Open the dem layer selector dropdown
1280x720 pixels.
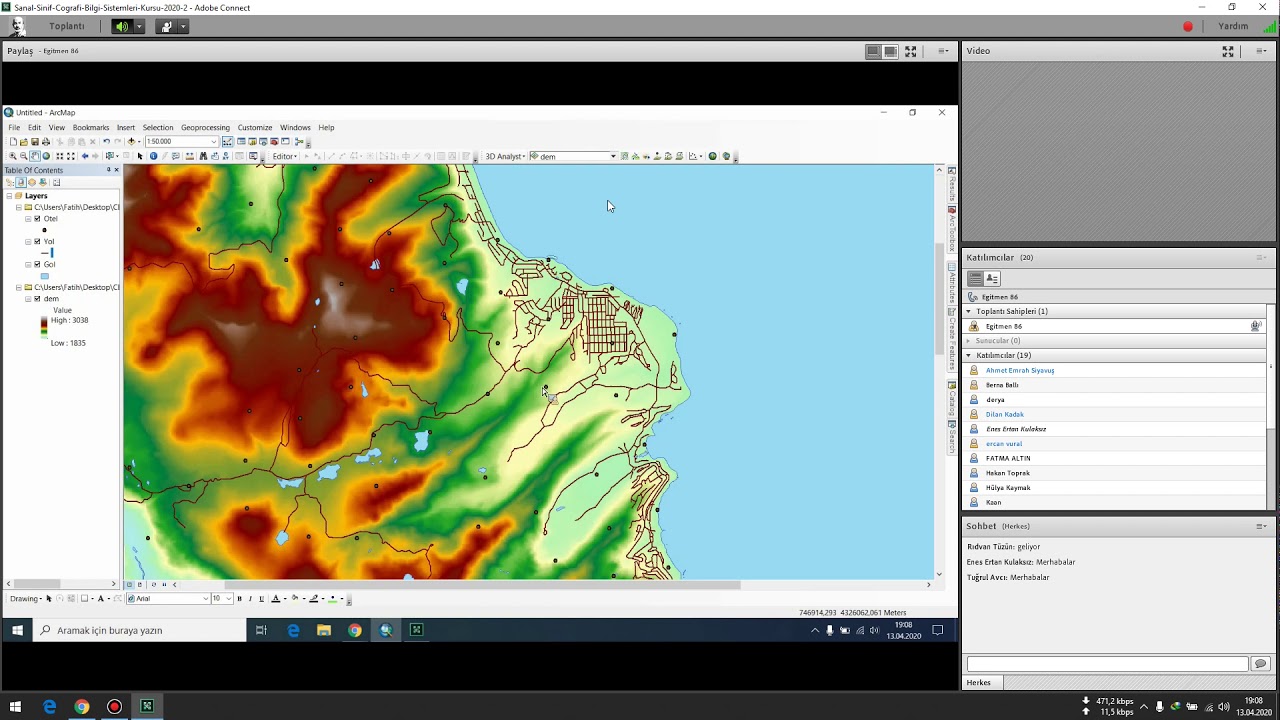click(613, 156)
